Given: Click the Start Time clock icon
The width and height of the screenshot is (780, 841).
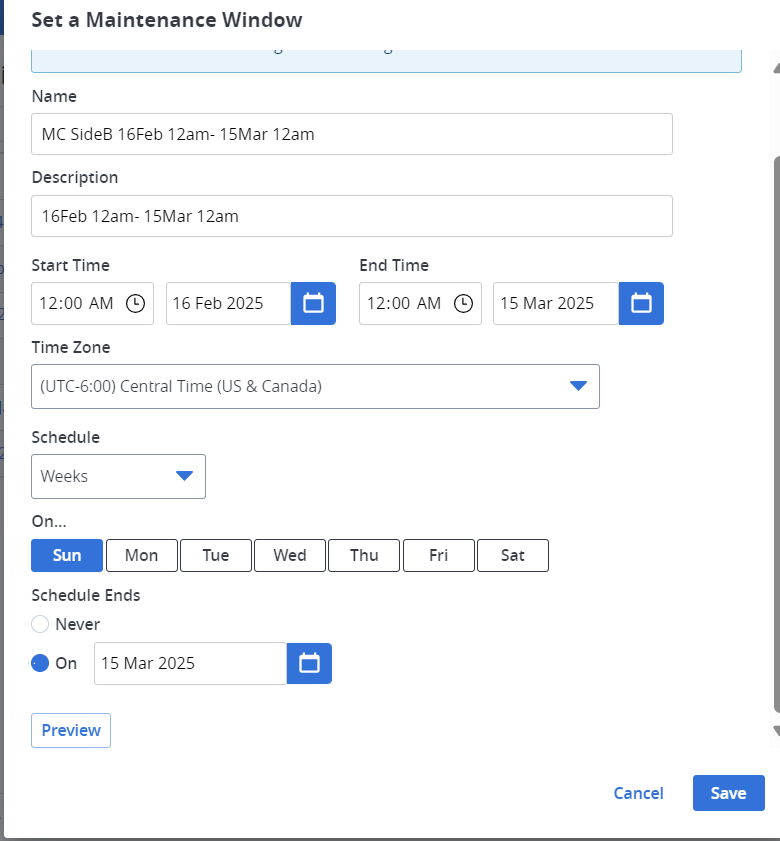Looking at the screenshot, I should coord(135,304).
